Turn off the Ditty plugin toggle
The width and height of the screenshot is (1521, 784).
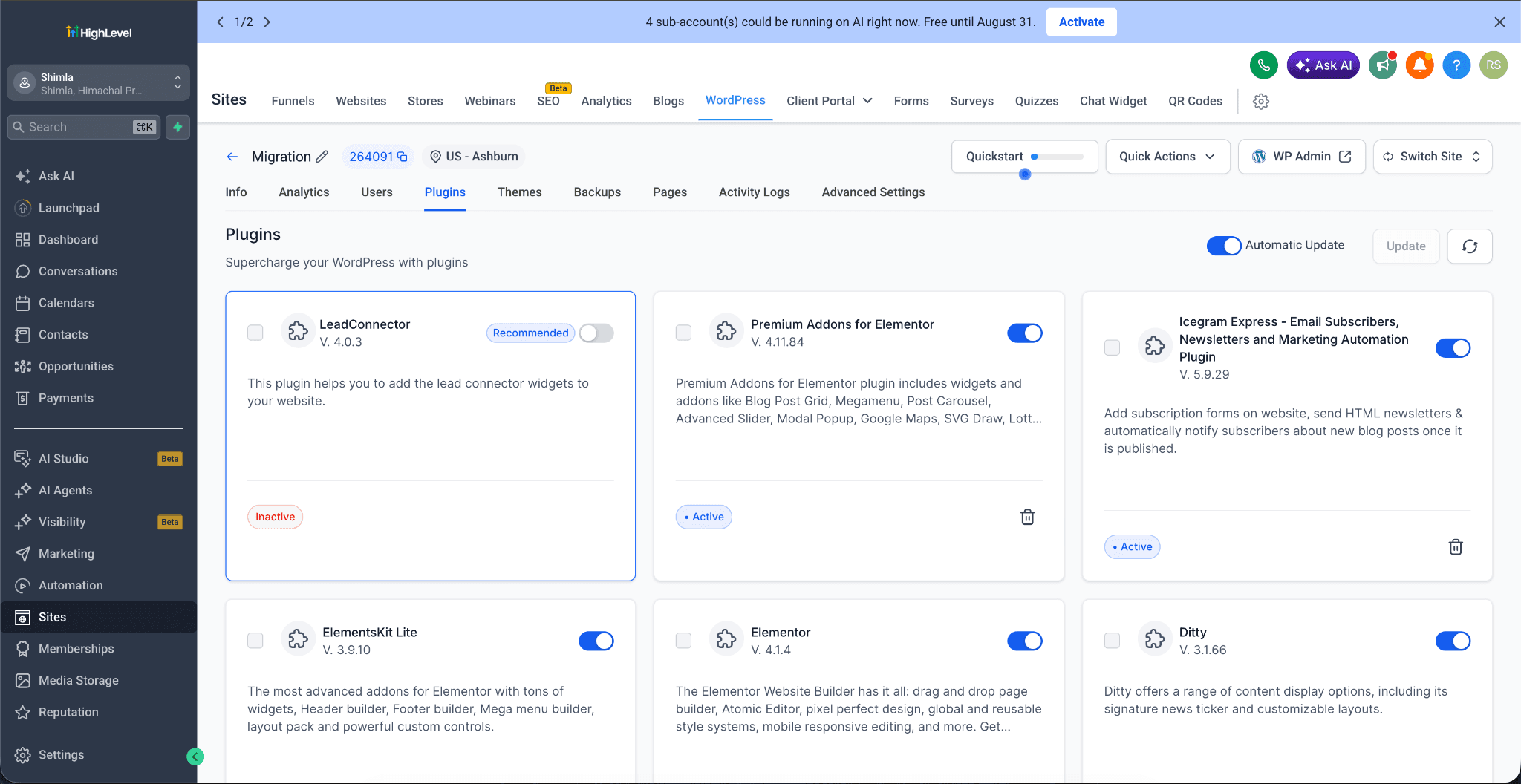1453,641
